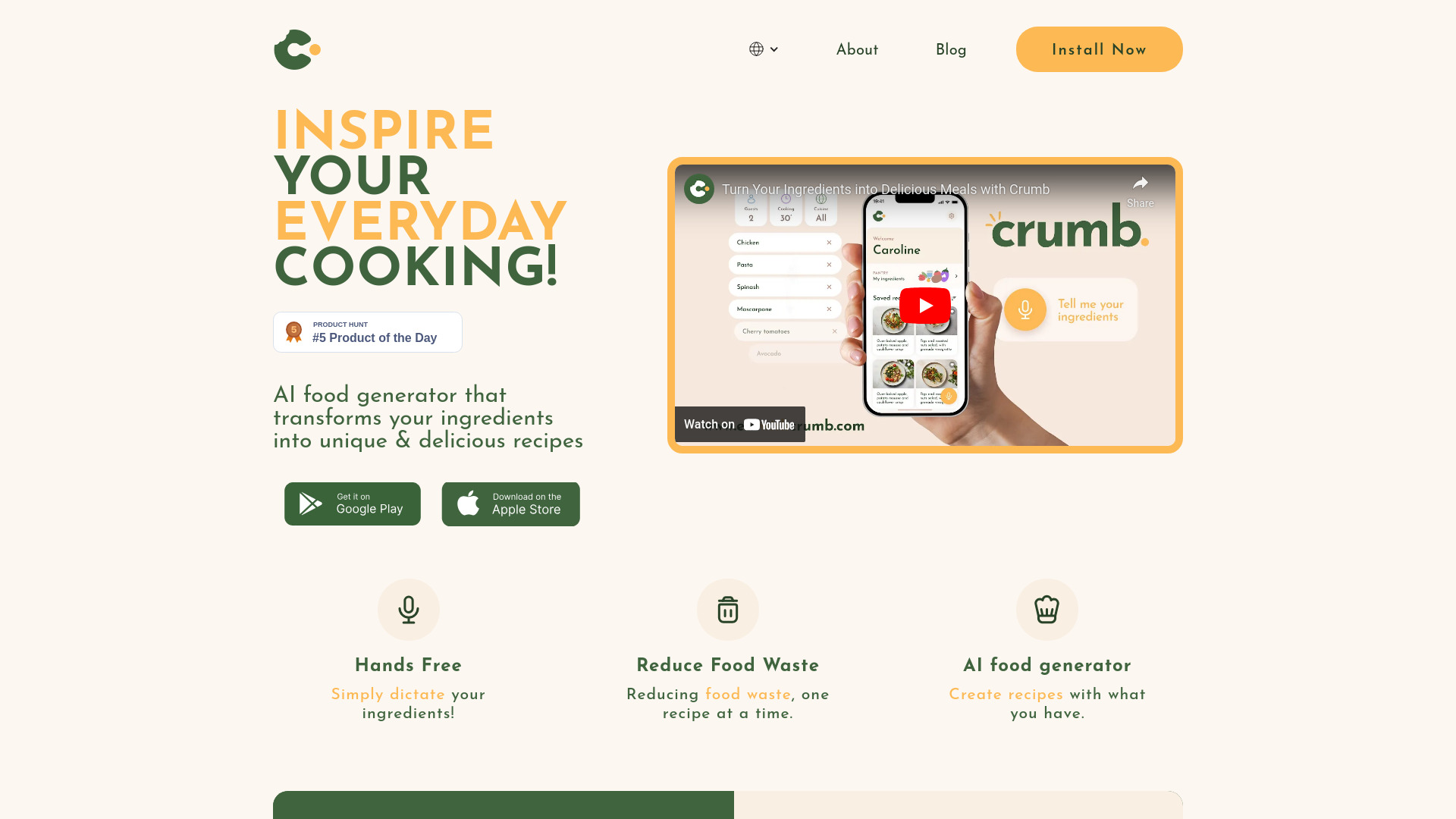Viewport: 1456px width, 819px height.
Task: Click the 'Install Now' button
Action: [x=1099, y=49]
